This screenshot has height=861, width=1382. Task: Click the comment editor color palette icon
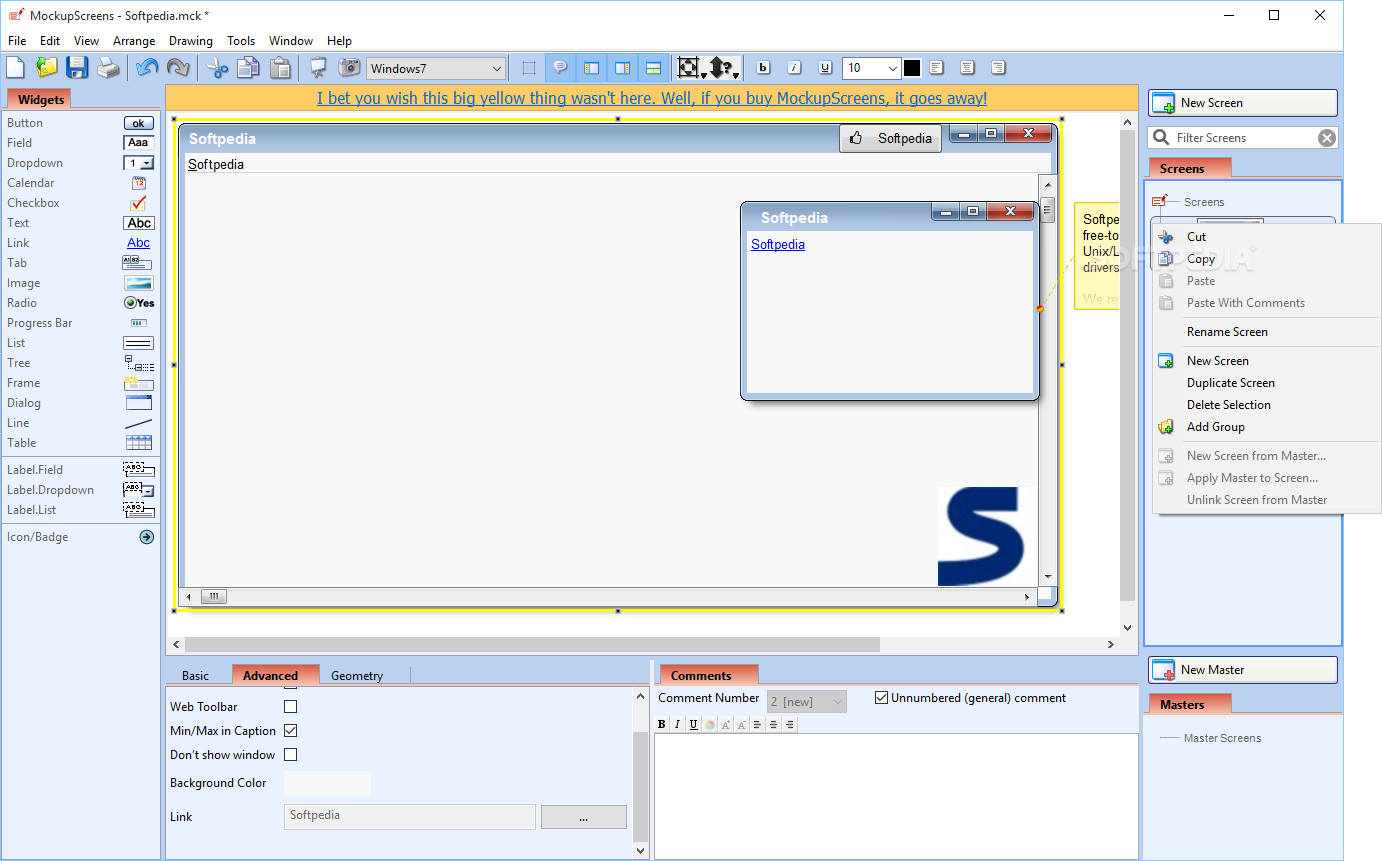(x=709, y=725)
